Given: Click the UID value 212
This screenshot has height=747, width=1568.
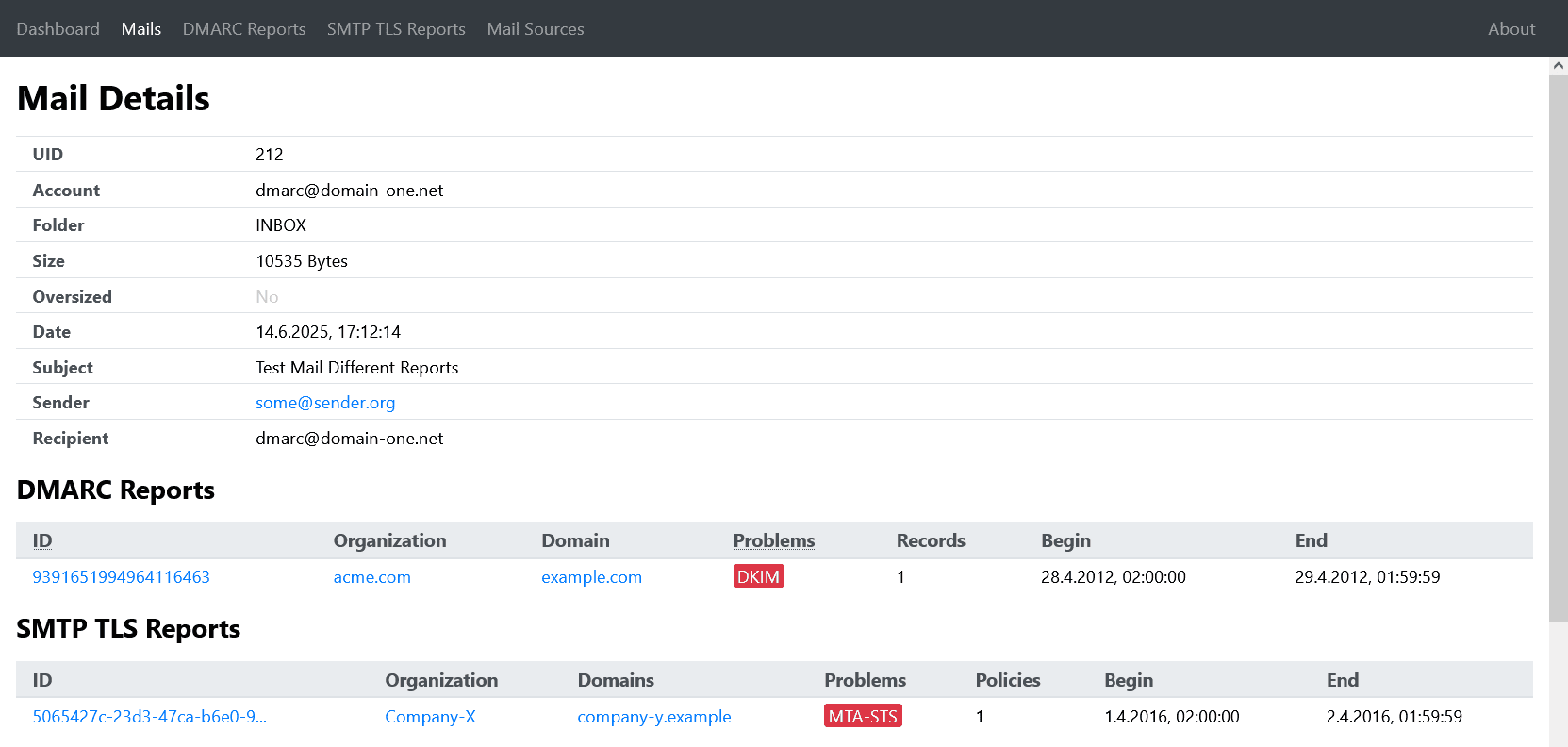Looking at the screenshot, I should click(x=270, y=155).
